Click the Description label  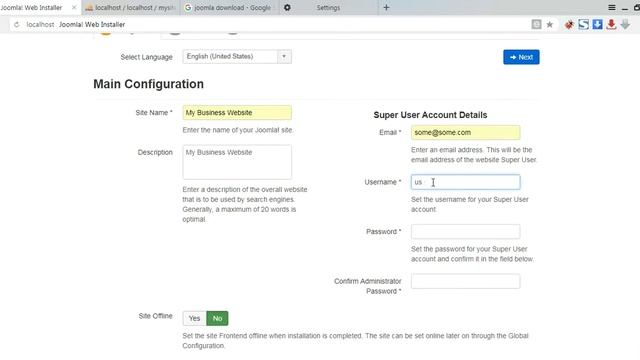(155, 152)
